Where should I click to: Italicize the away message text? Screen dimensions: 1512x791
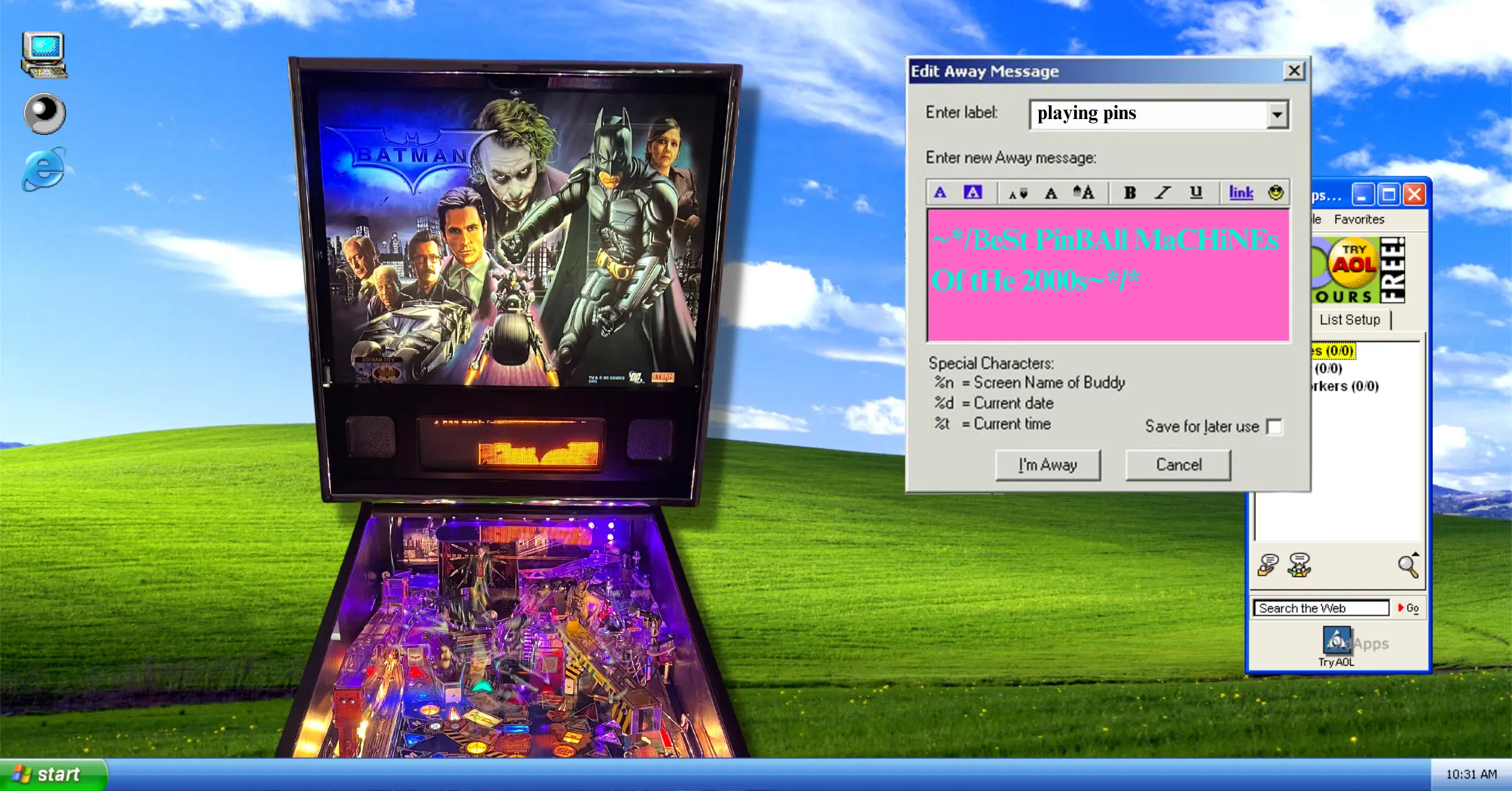[1162, 193]
